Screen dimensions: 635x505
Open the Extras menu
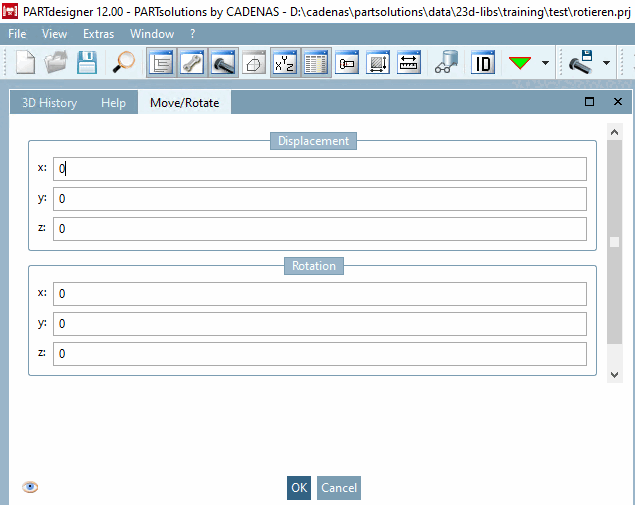98,34
